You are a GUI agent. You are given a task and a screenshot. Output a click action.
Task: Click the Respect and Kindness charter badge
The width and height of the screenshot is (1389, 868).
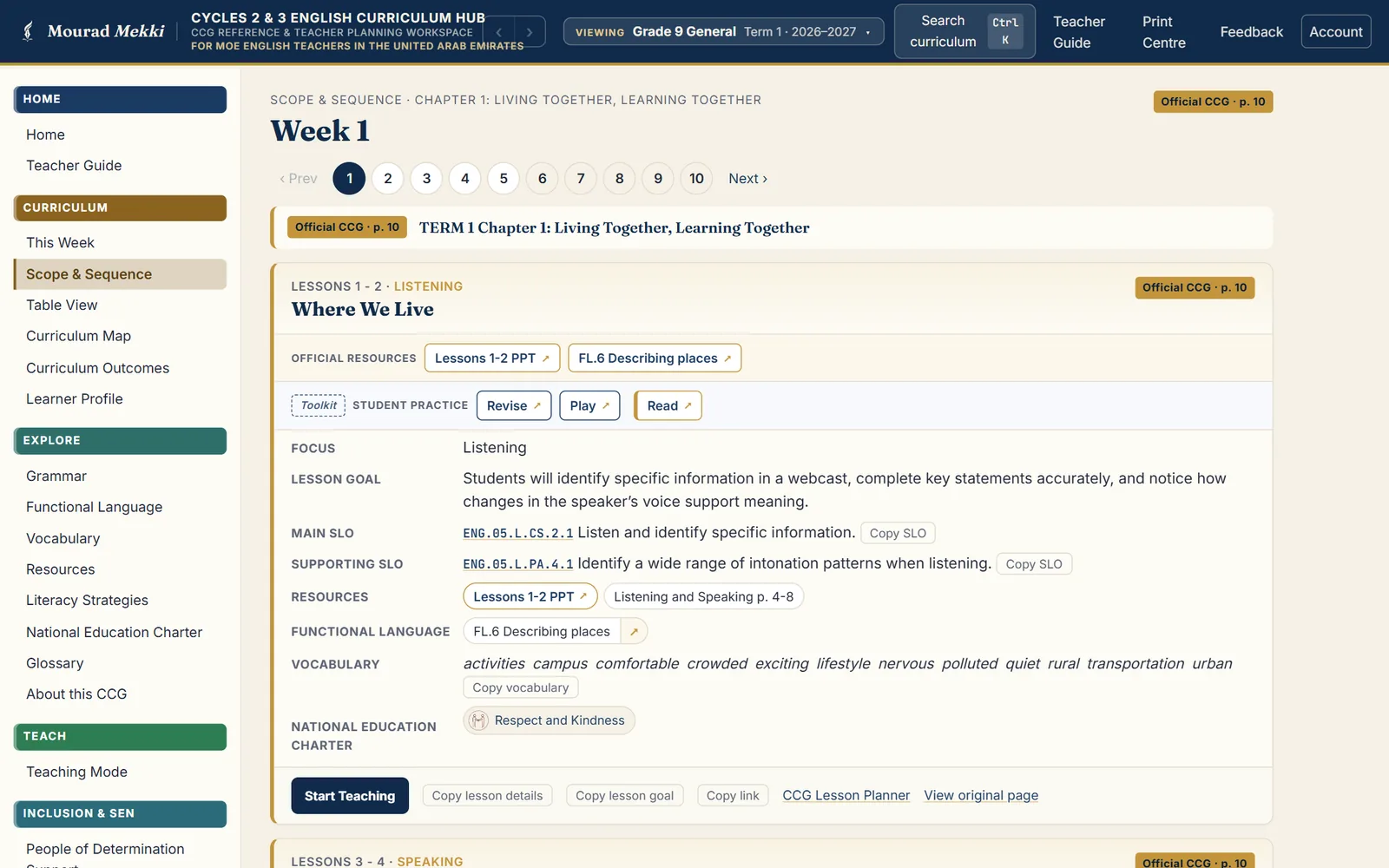click(549, 720)
